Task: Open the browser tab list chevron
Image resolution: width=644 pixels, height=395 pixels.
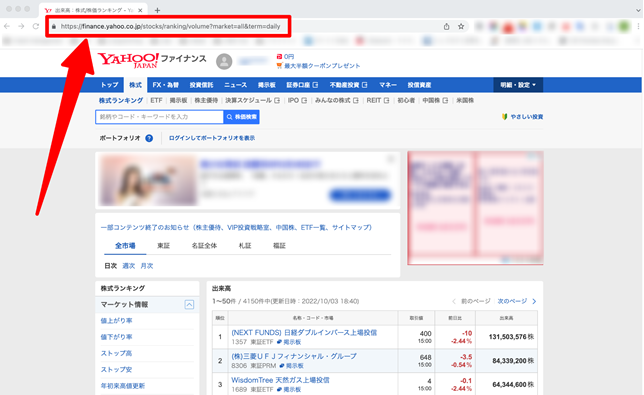Action: (x=638, y=10)
